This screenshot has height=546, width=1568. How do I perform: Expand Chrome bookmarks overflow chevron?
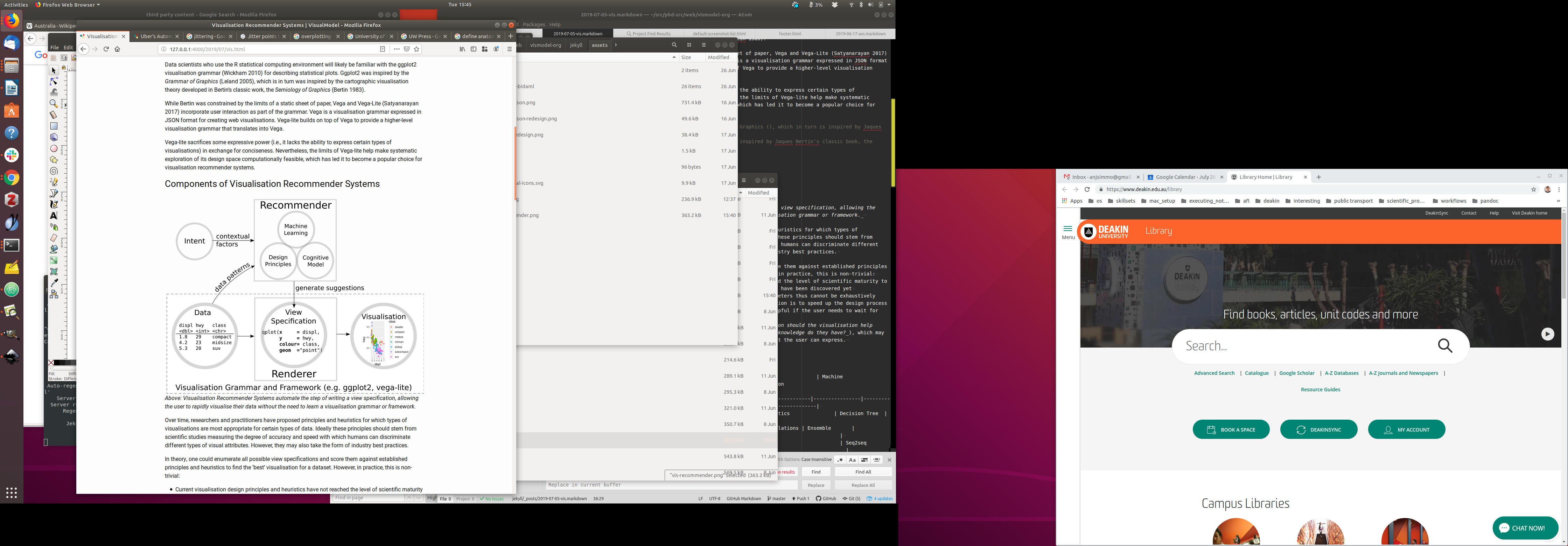pyautogui.click(x=1557, y=201)
